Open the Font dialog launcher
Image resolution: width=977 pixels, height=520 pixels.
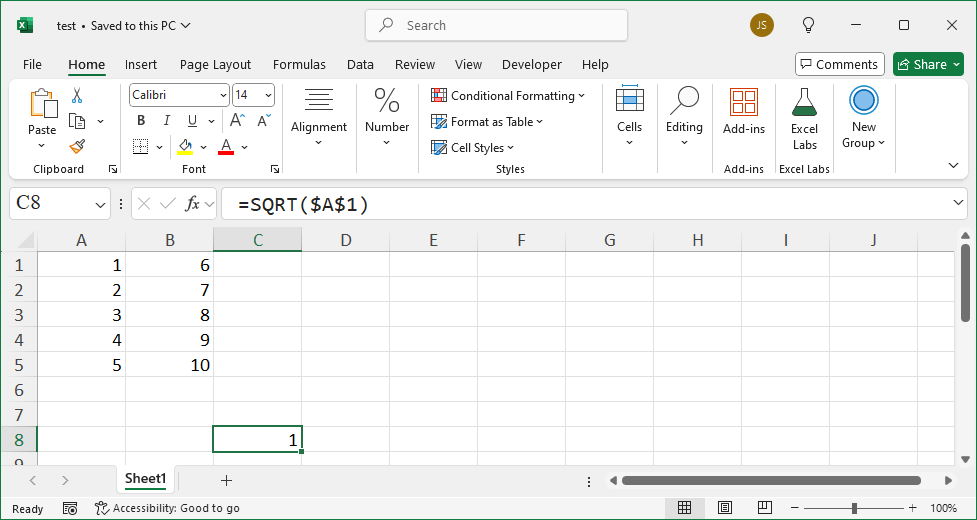point(275,169)
